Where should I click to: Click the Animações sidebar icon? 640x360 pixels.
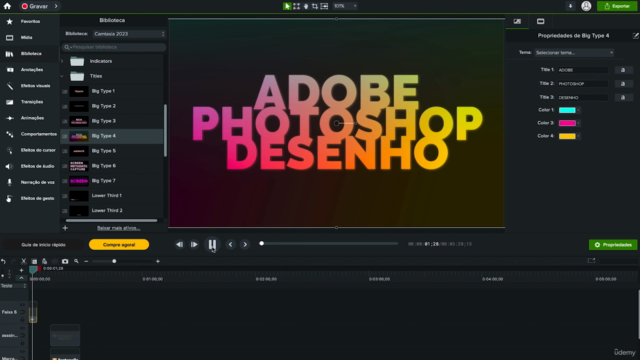[9, 118]
